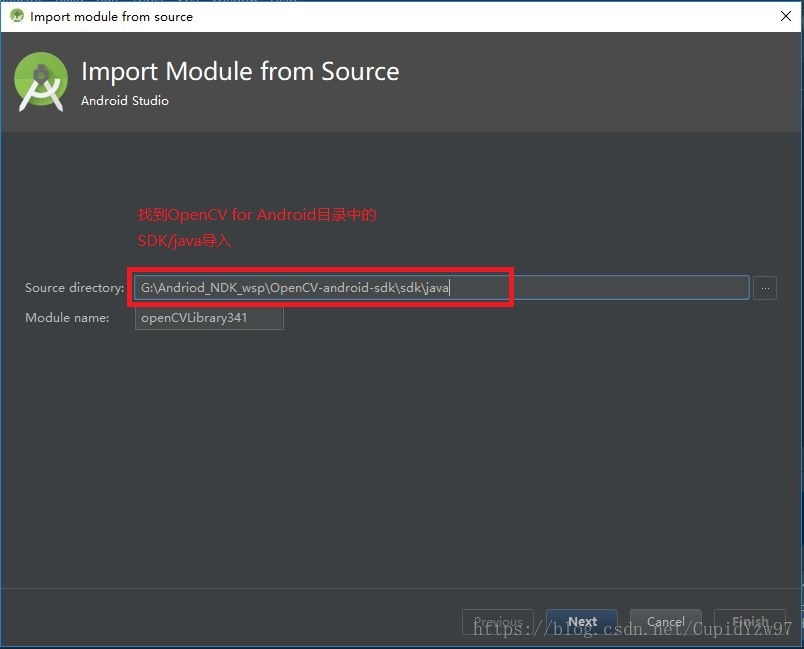Click the Cancel button
804x649 pixels.
coord(666,622)
